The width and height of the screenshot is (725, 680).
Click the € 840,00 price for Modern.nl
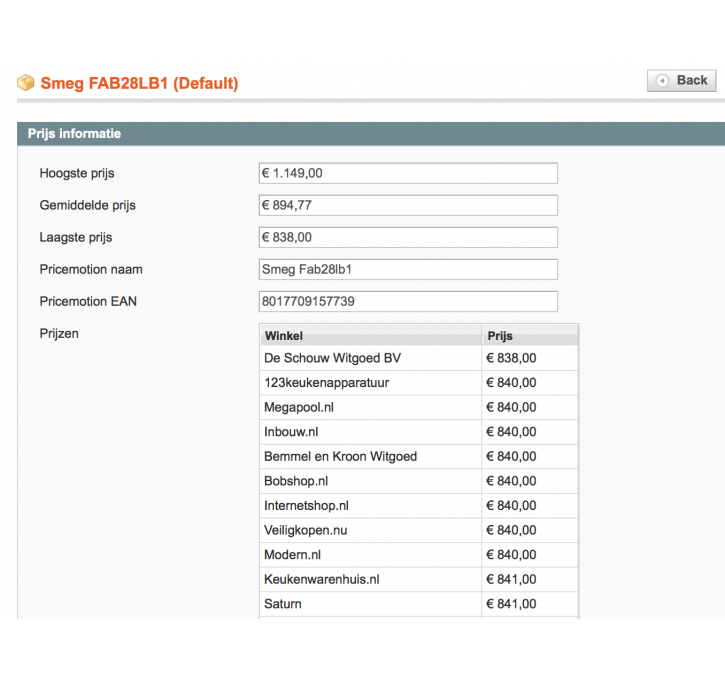(511, 555)
